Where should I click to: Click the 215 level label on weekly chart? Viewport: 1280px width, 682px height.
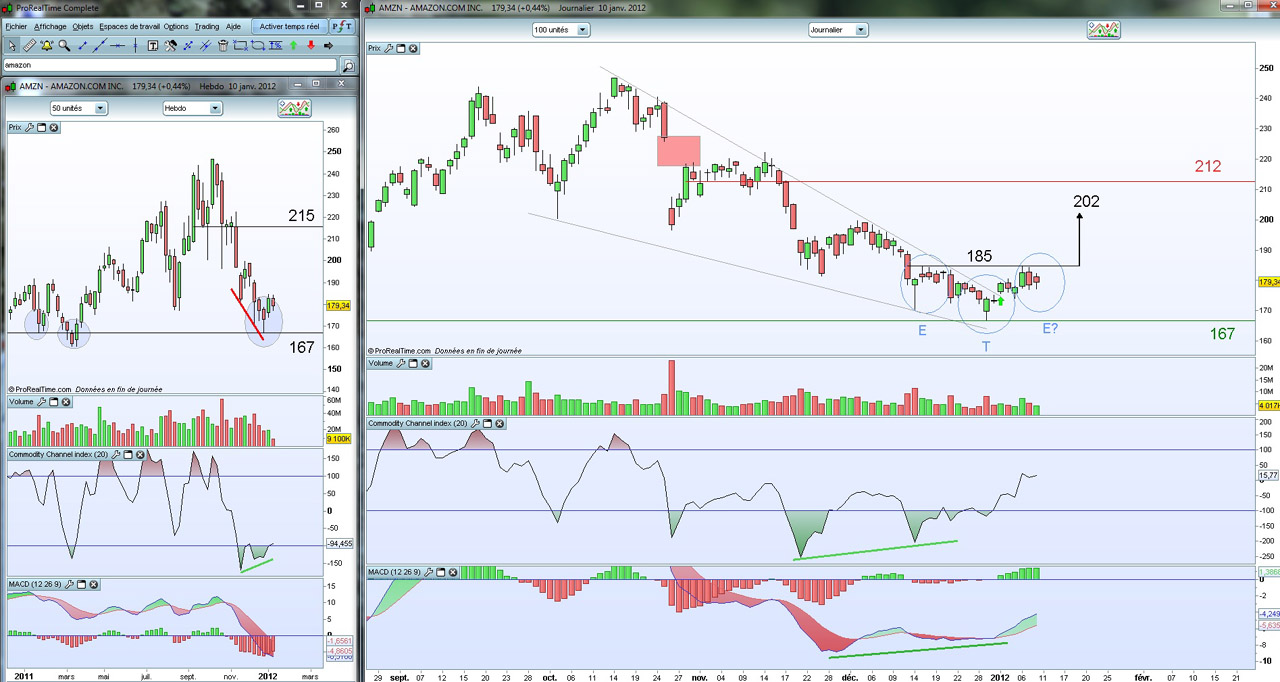click(301, 215)
